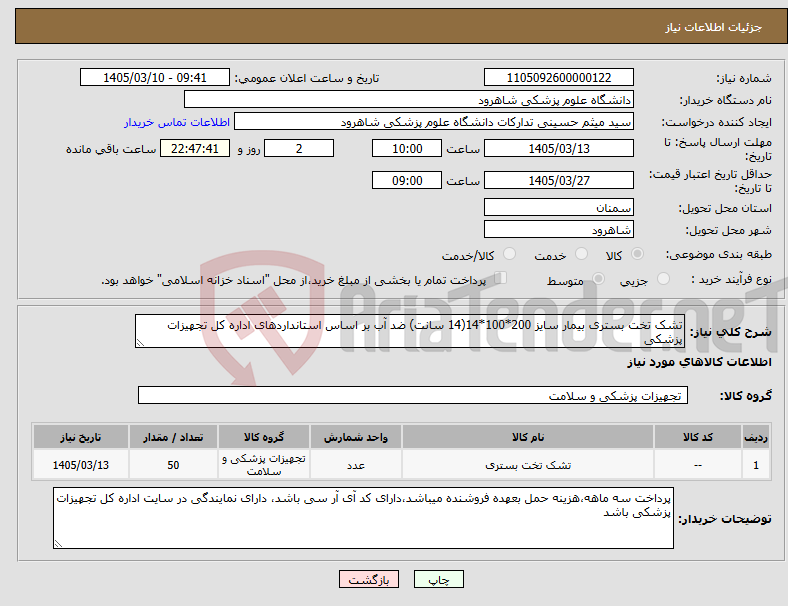Click the ردیف column header

coord(755,437)
